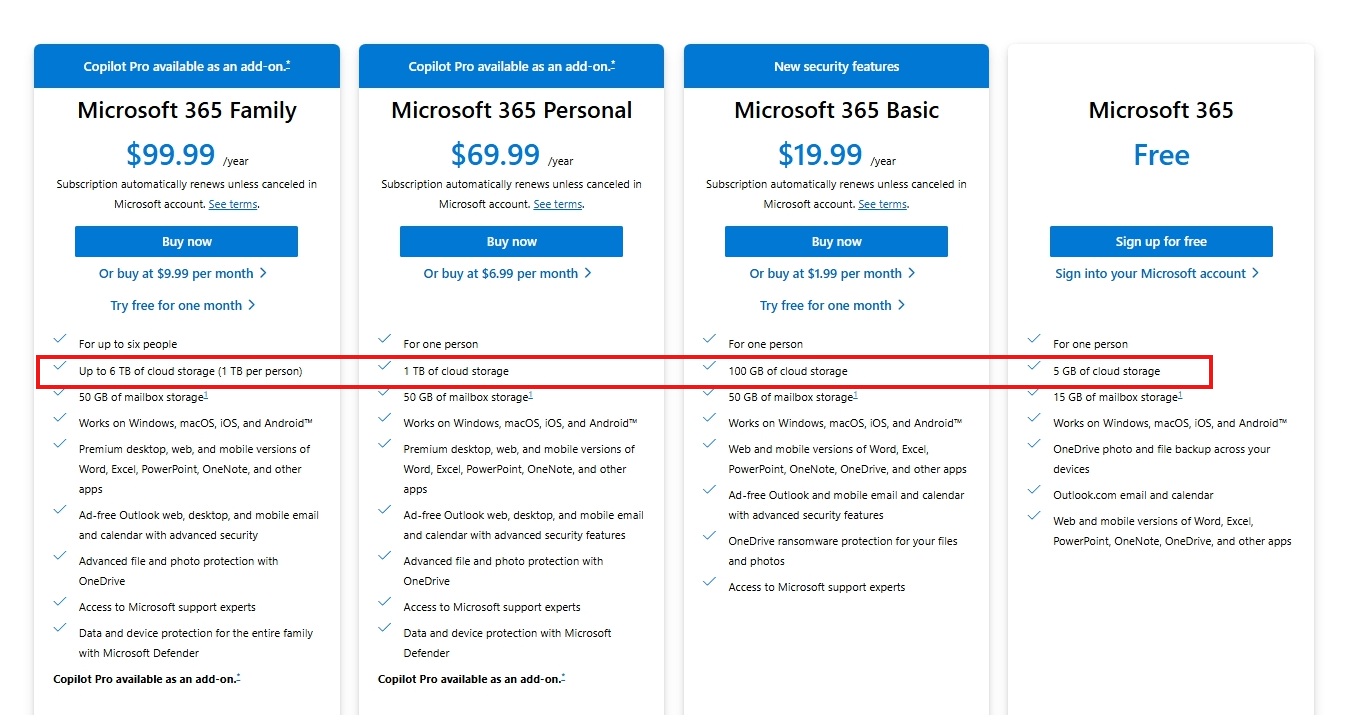This screenshot has height=715, width=1361.
Task: Select Try free for one month under Family
Action: tap(183, 305)
